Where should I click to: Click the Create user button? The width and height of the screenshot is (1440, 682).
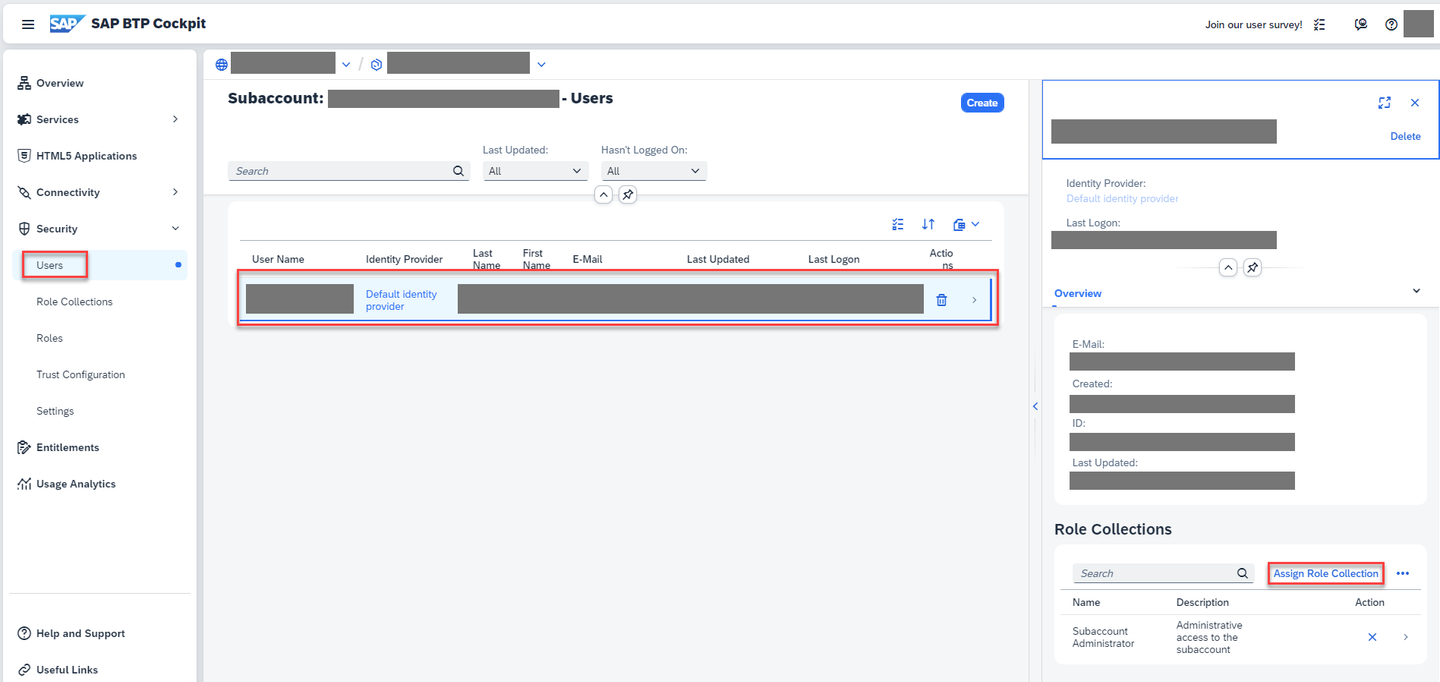(982, 103)
